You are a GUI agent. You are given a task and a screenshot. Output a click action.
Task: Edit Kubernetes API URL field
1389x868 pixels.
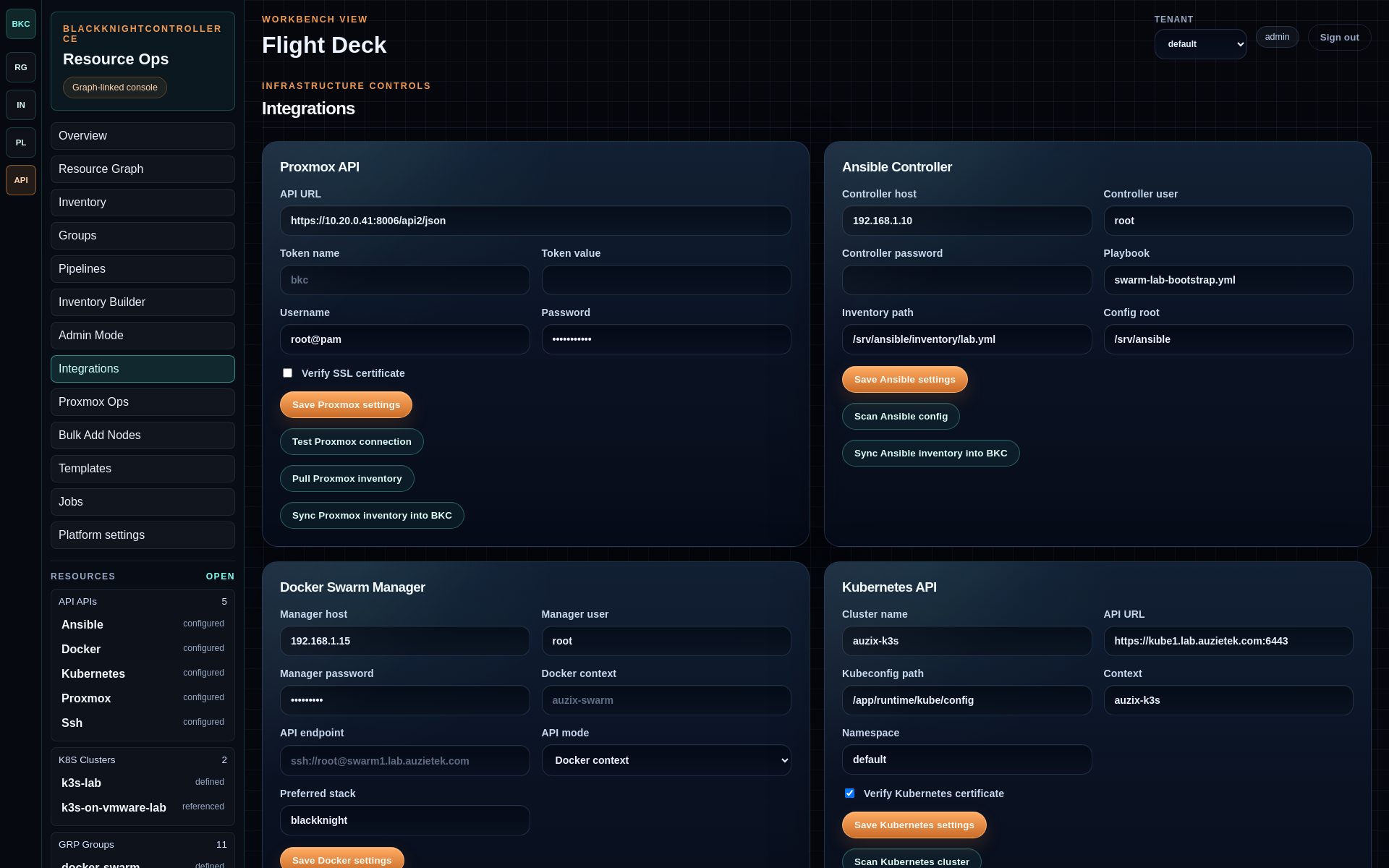1228,641
